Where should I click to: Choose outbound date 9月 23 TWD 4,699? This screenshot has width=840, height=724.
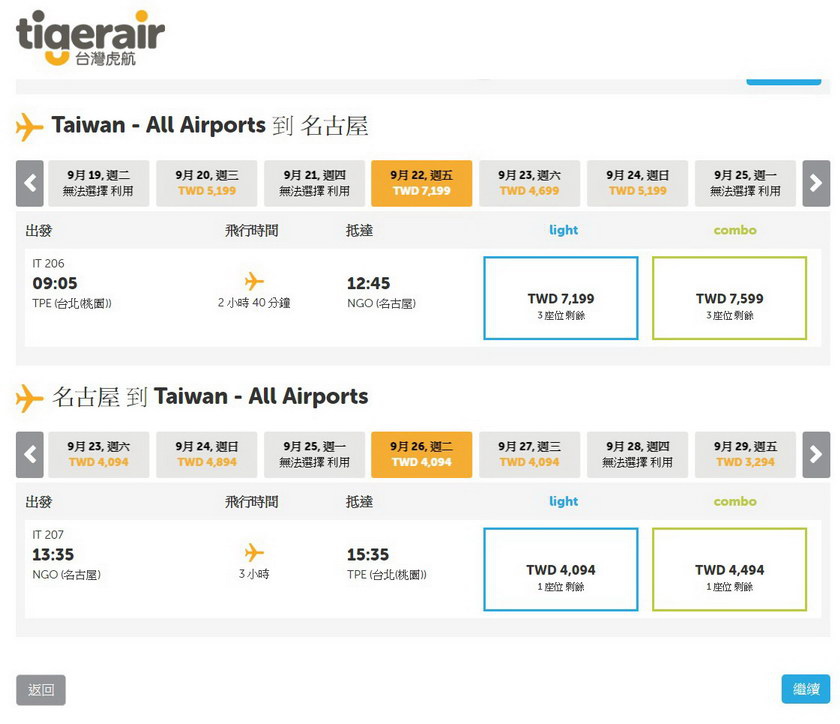pos(529,183)
